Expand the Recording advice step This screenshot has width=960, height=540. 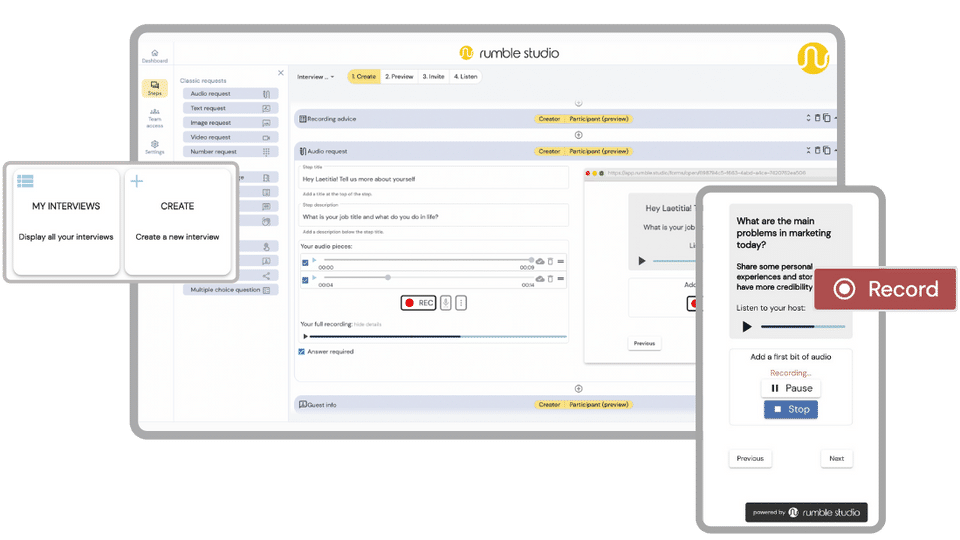[808, 118]
